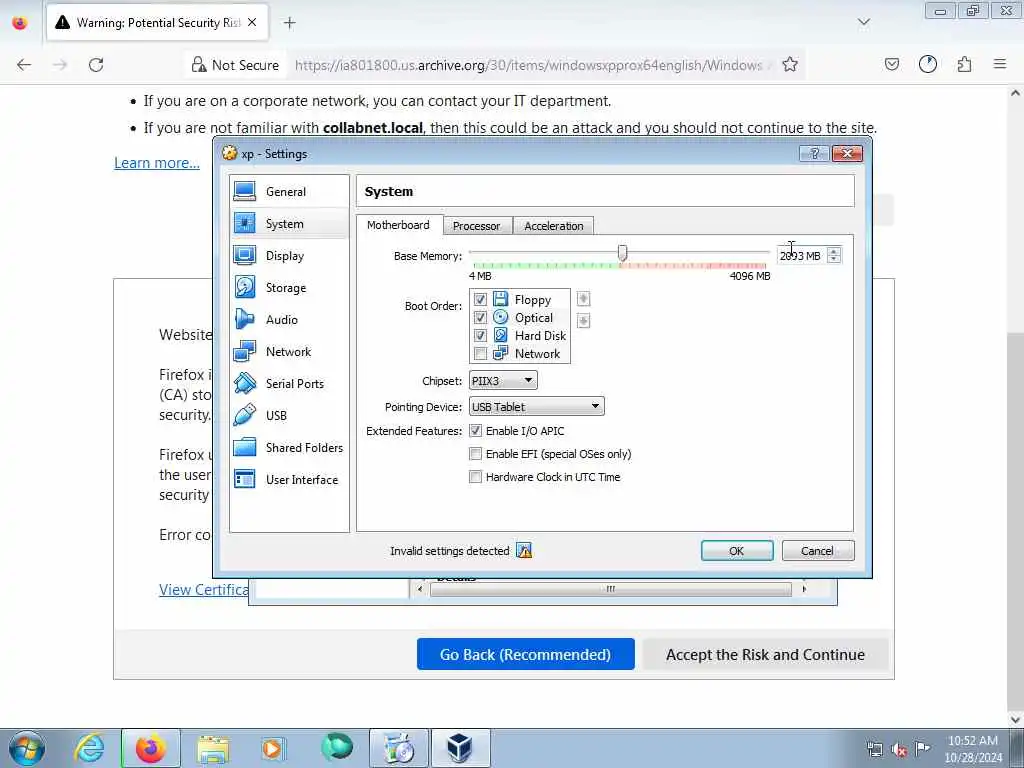Viewport: 1024px width, 768px height.
Task: Open Pointing Device USB Tablet dropdown
Action: [x=536, y=406]
